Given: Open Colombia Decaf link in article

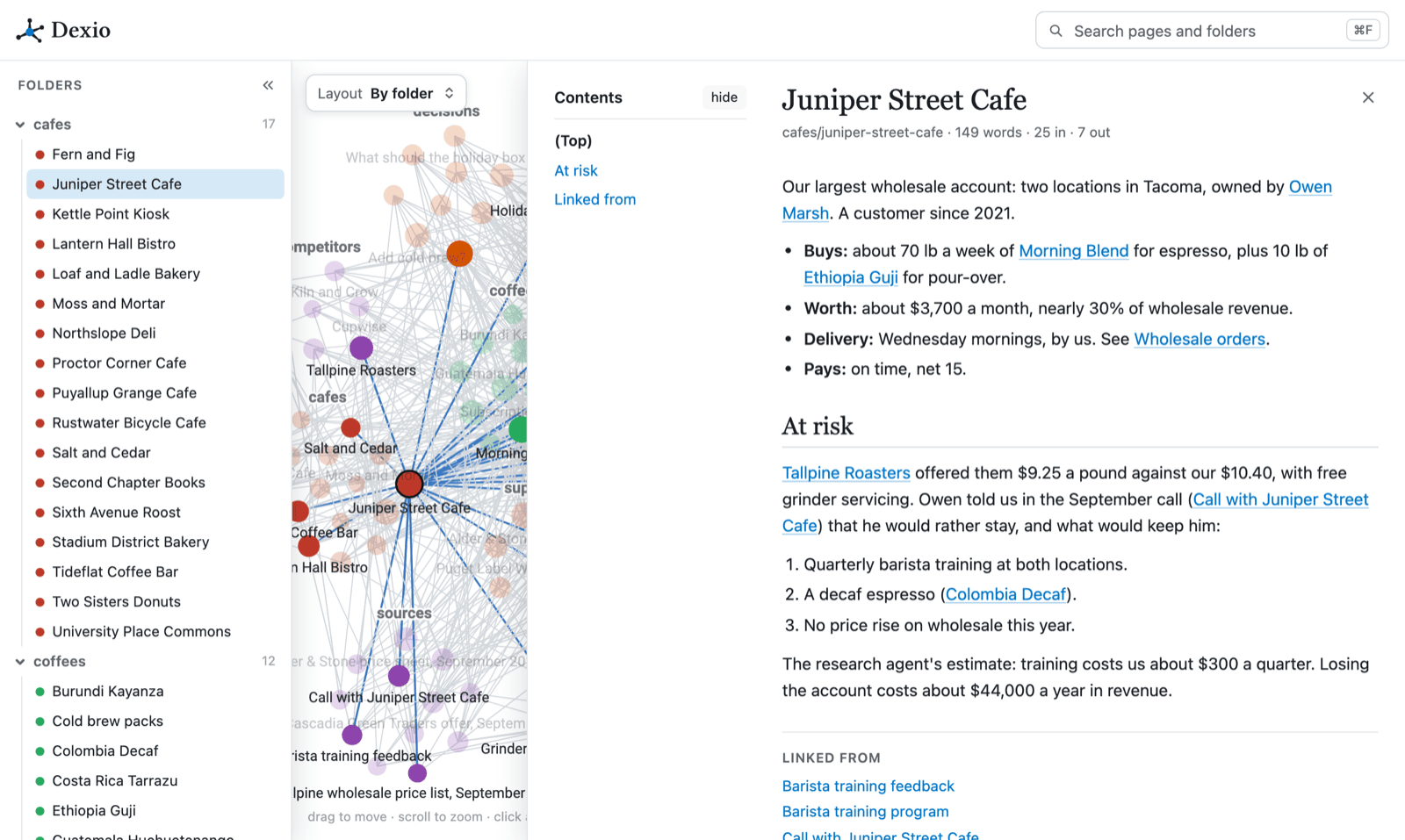Looking at the screenshot, I should point(1005,594).
